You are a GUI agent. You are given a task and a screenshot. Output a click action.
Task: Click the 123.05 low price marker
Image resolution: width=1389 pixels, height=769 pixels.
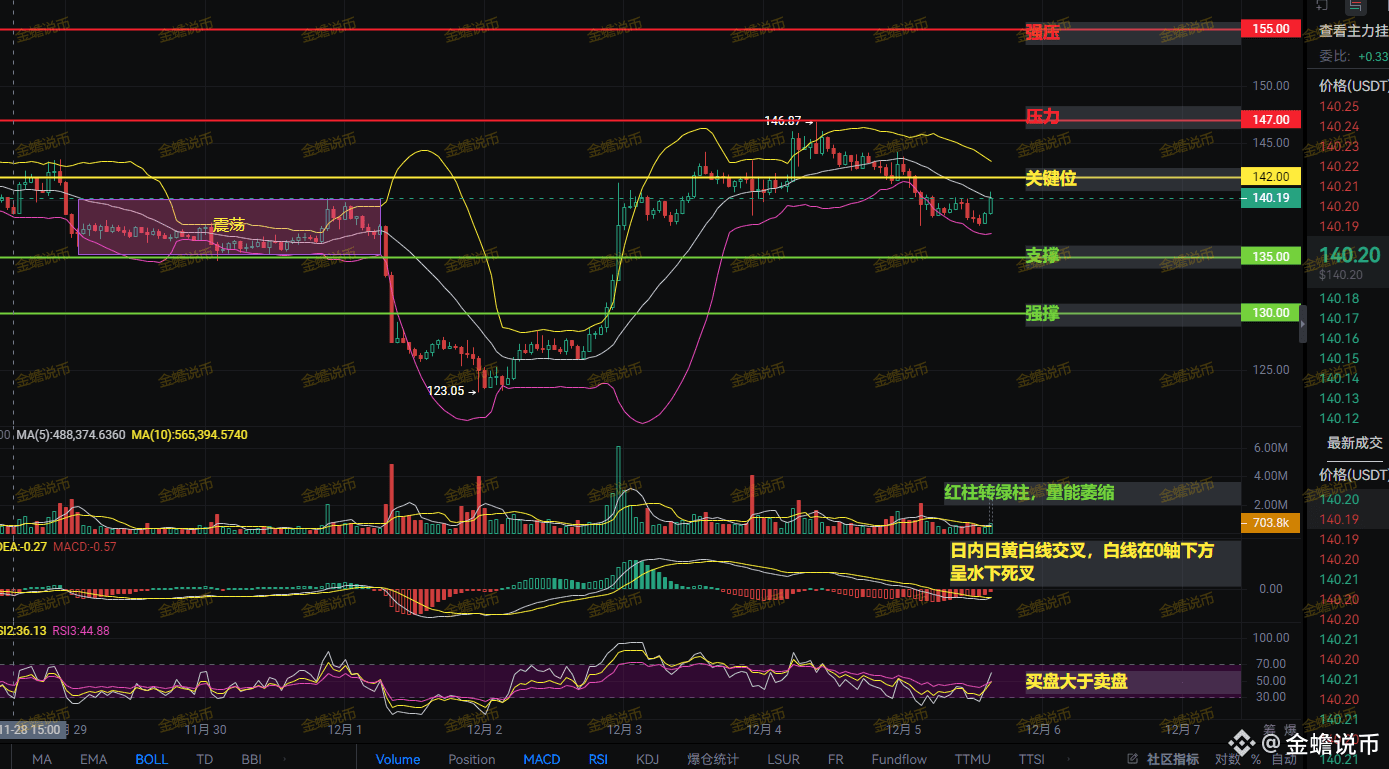coord(451,391)
